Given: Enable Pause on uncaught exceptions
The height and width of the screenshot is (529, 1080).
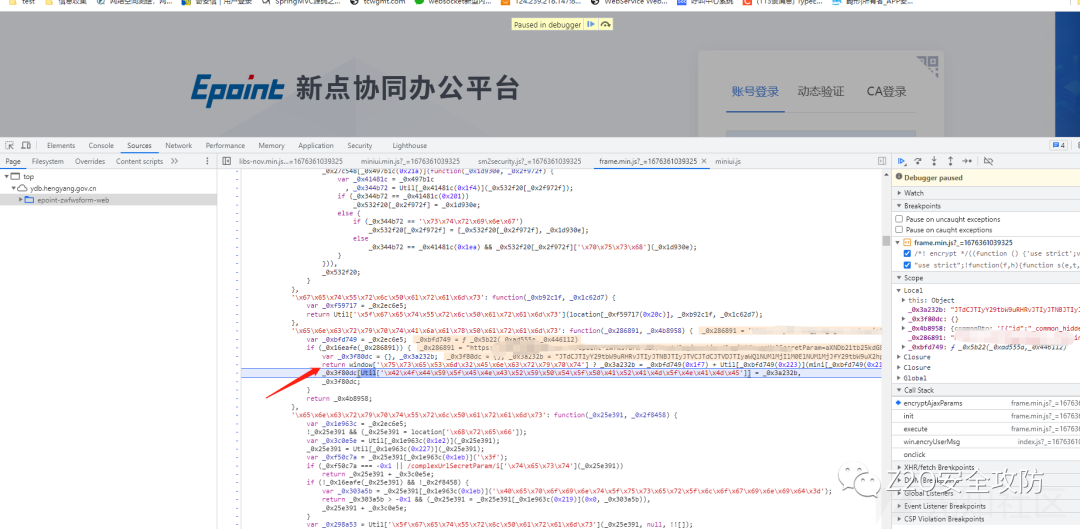Looking at the screenshot, I should 899,219.
